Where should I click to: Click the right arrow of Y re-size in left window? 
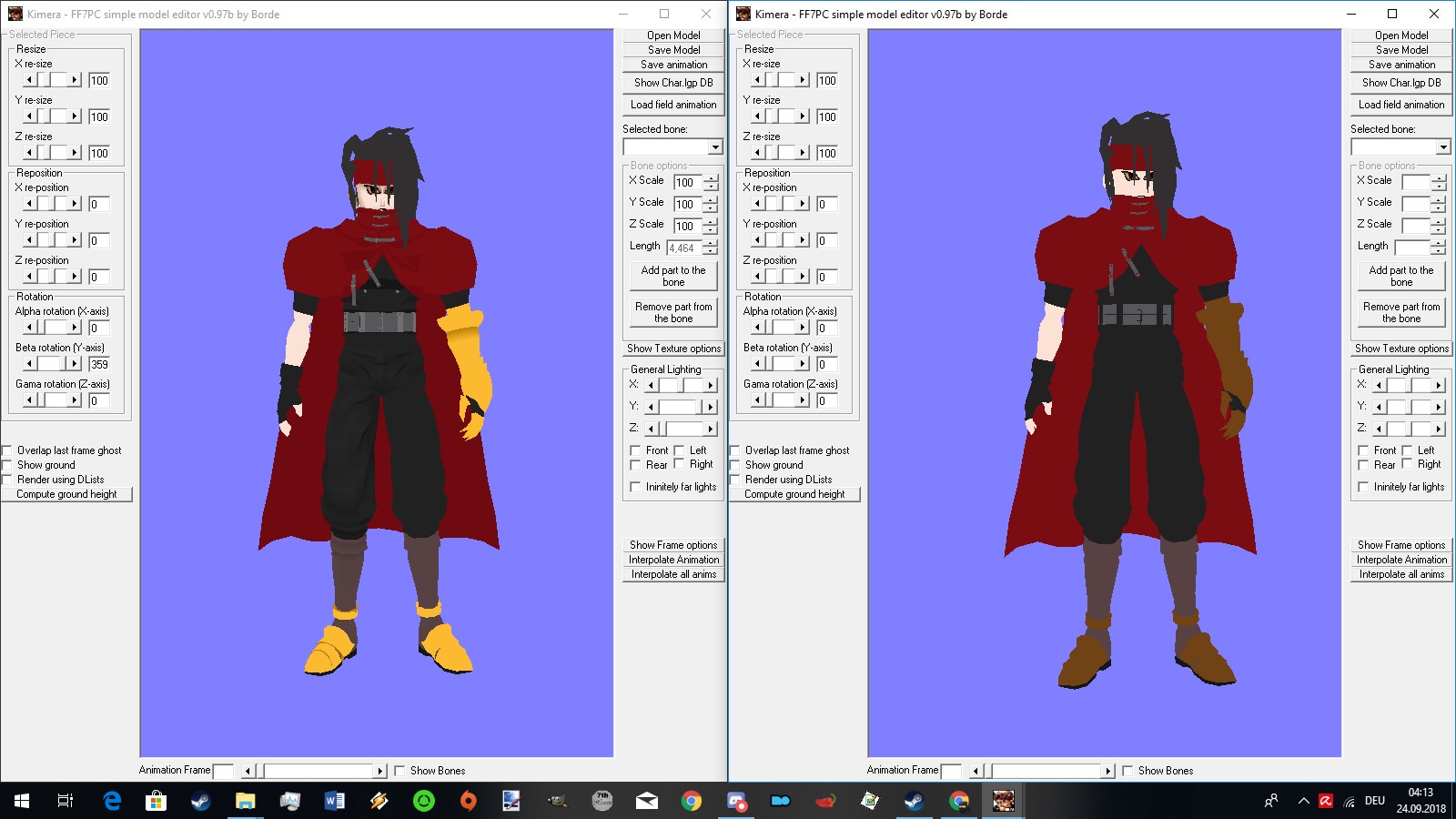click(75, 116)
